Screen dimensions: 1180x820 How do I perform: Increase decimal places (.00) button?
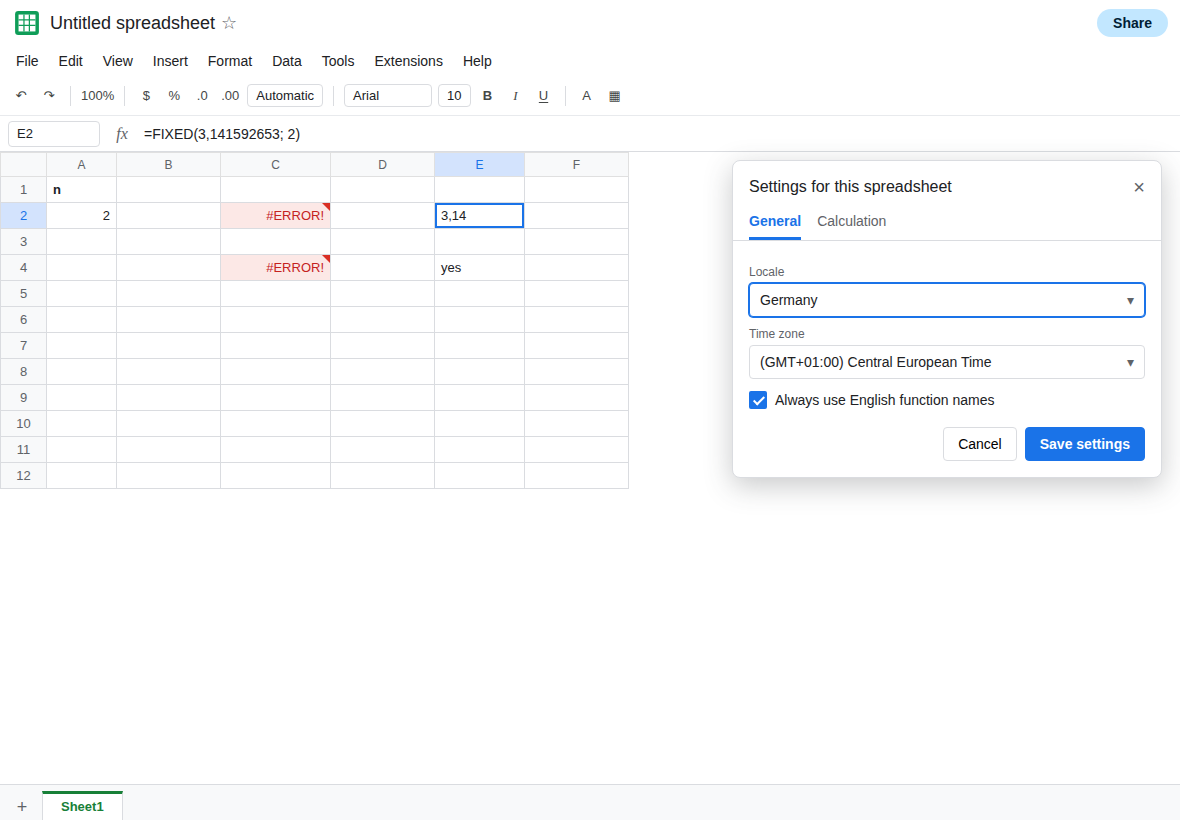tap(230, 96)
